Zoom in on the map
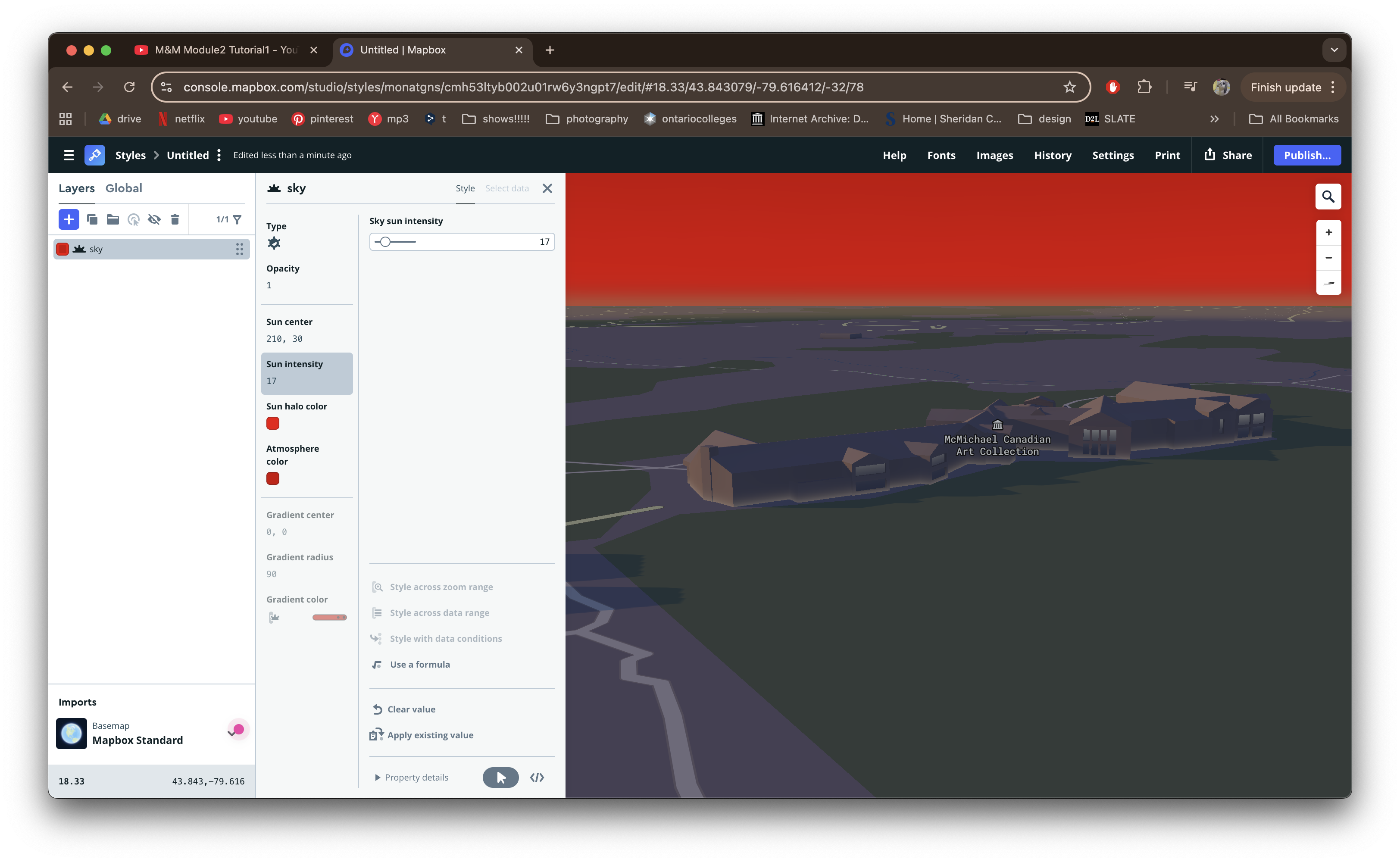 1328,232
